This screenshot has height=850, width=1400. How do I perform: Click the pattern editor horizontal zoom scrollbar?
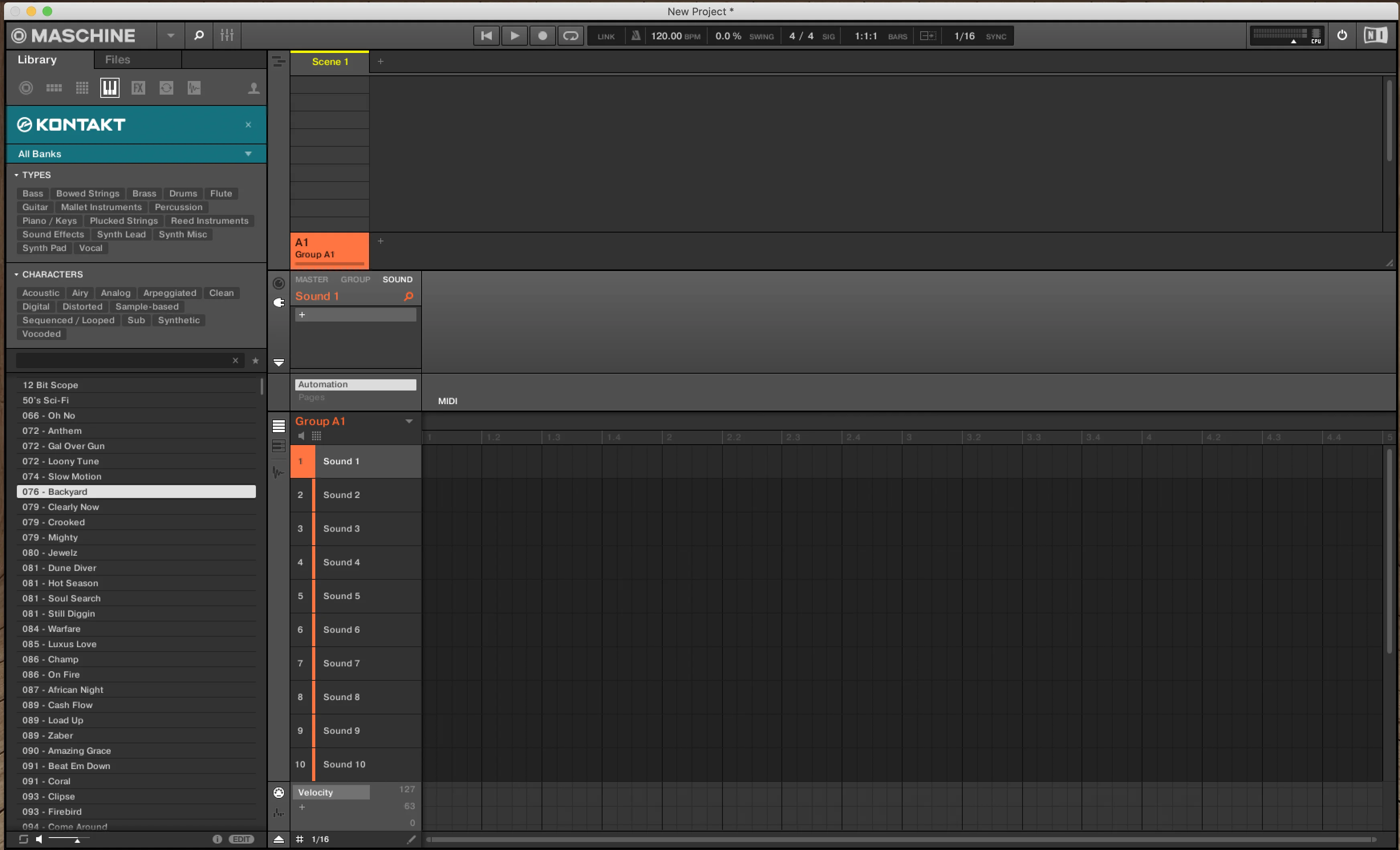tap(901, 839)
